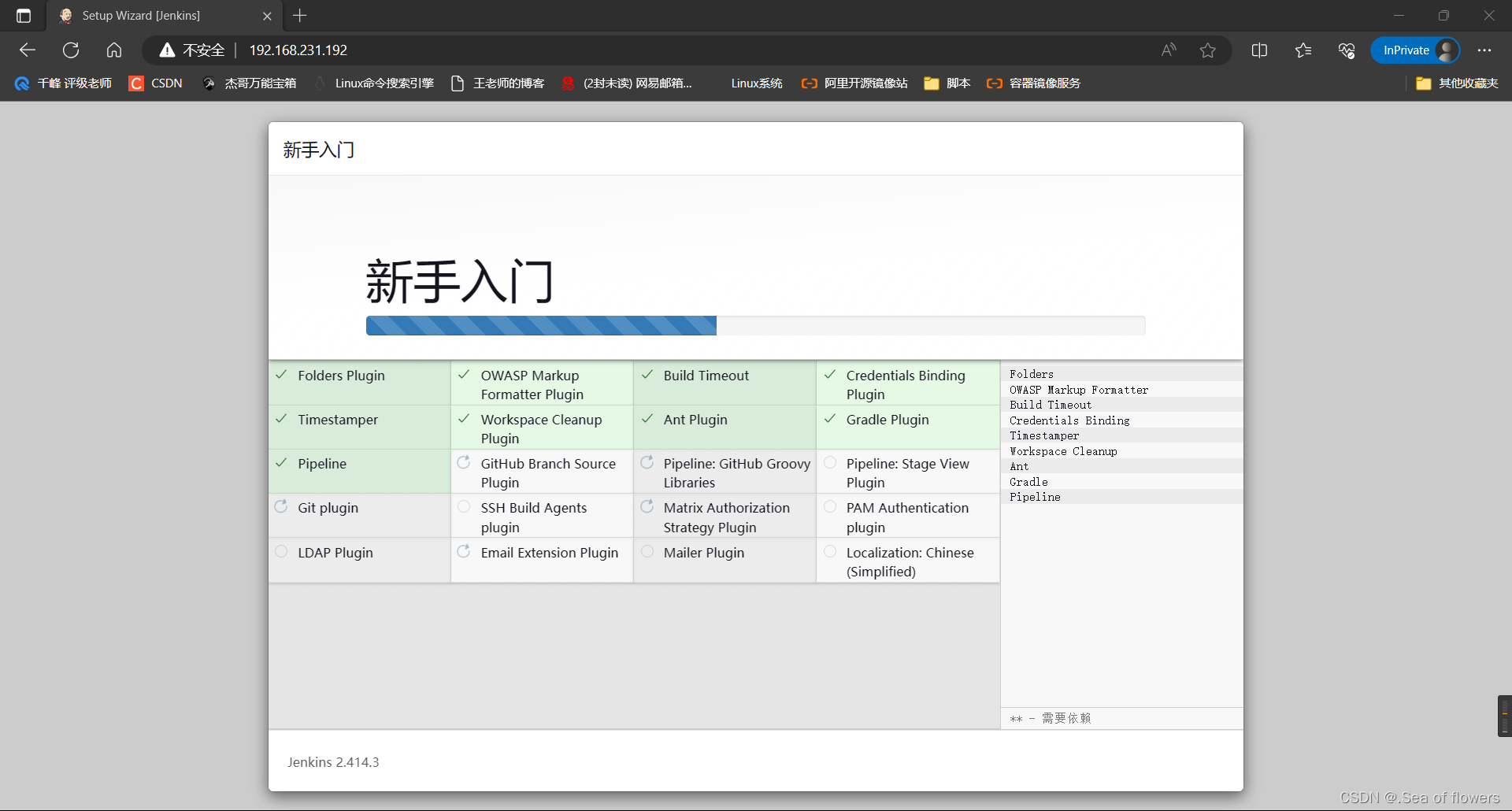Close the Setup Wizard [Jenkins] tab
This screenshot has height=811, width=1512.
(267, 16)
